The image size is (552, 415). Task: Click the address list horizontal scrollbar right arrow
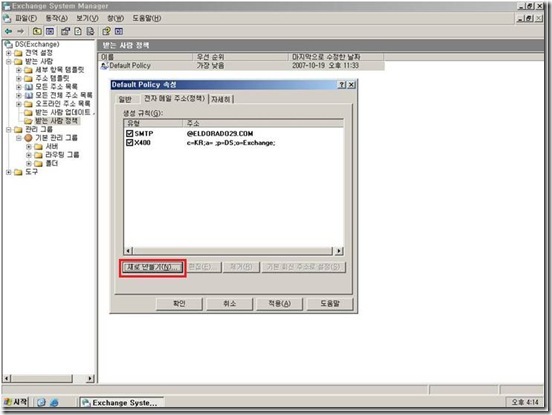(x=339, y=251)
